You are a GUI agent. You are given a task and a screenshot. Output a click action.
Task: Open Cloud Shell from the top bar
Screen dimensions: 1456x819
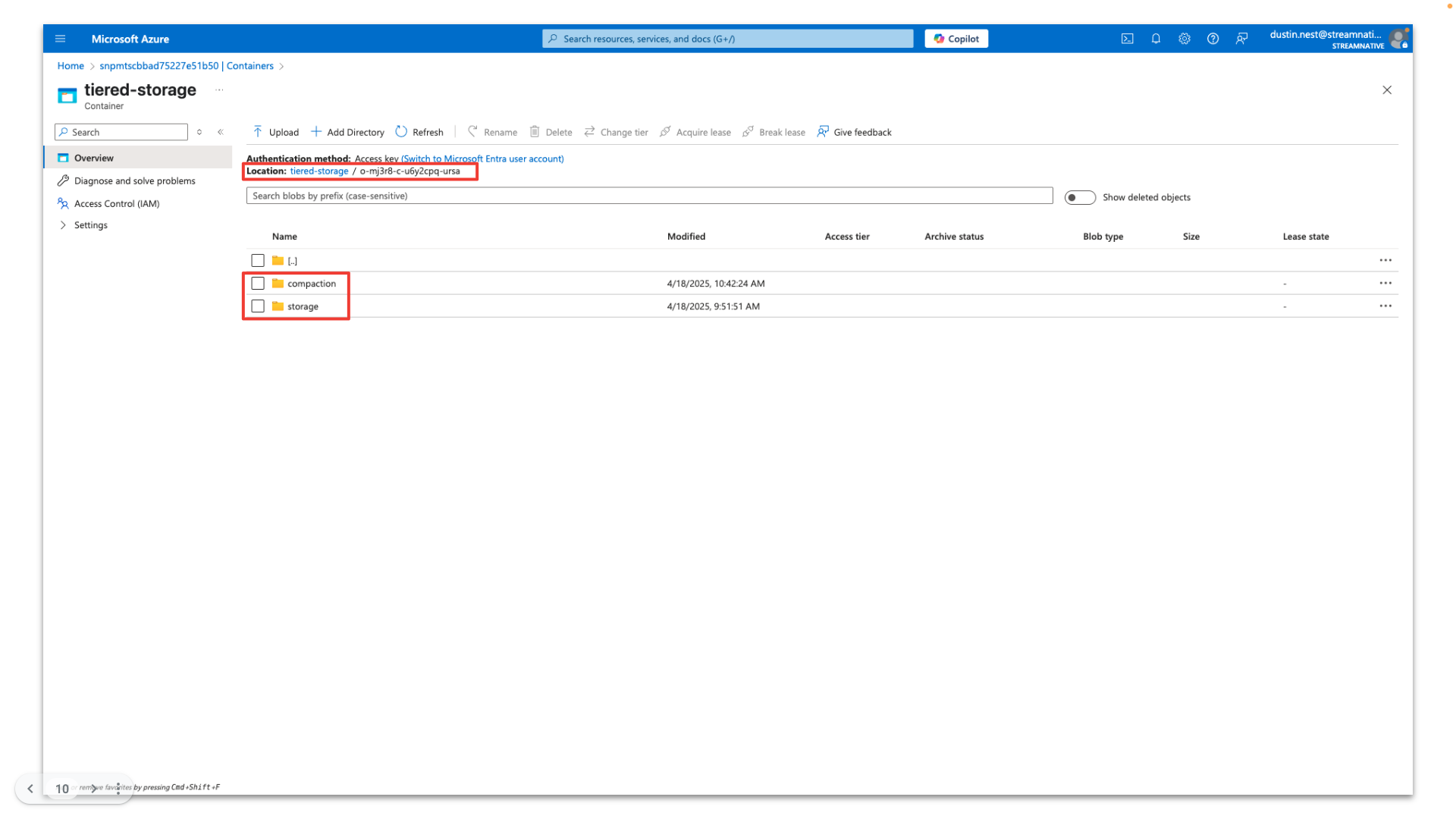pos(1128,39)
